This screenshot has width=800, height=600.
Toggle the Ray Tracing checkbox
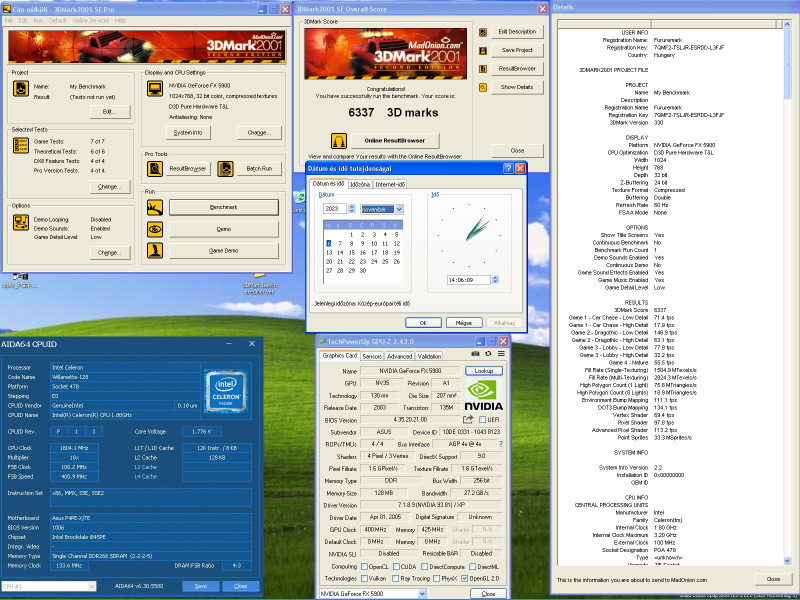395,579
